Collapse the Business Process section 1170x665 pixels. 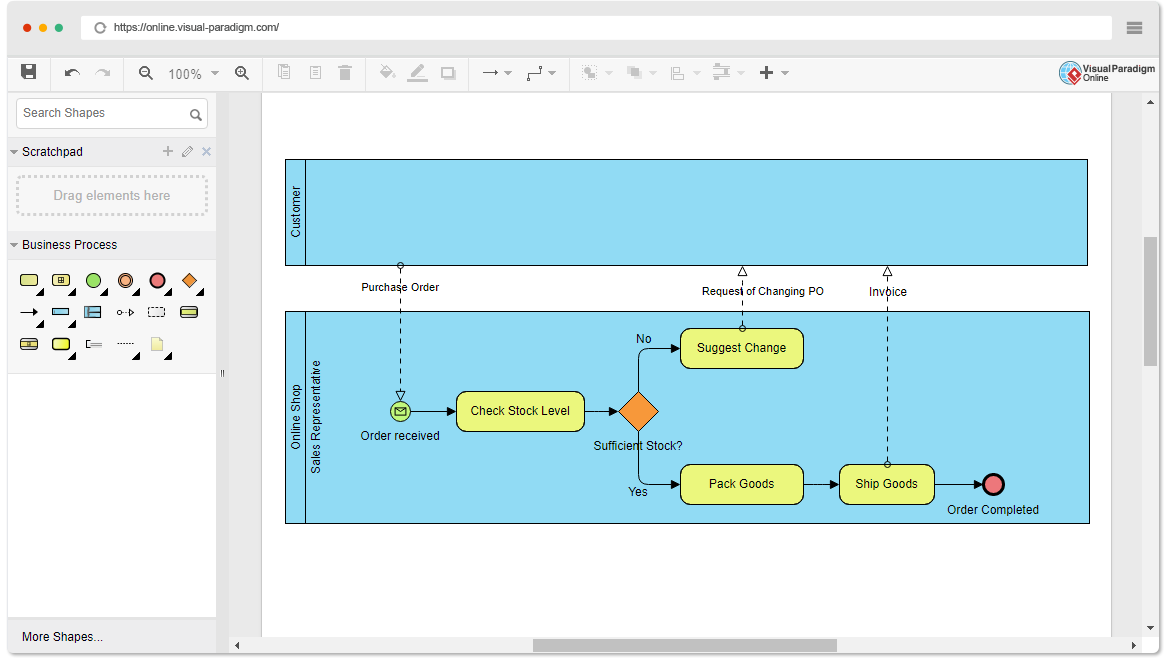(x=14, y=245)
